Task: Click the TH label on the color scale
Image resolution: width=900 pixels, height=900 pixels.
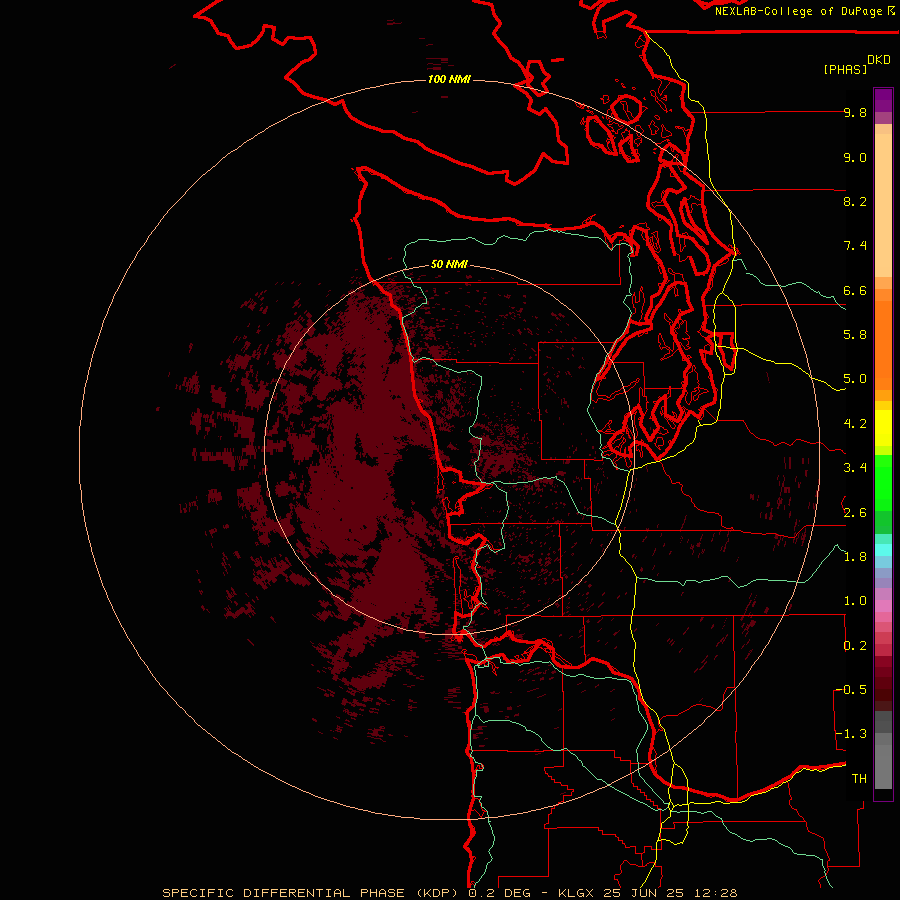Action: tap(859, 779)
